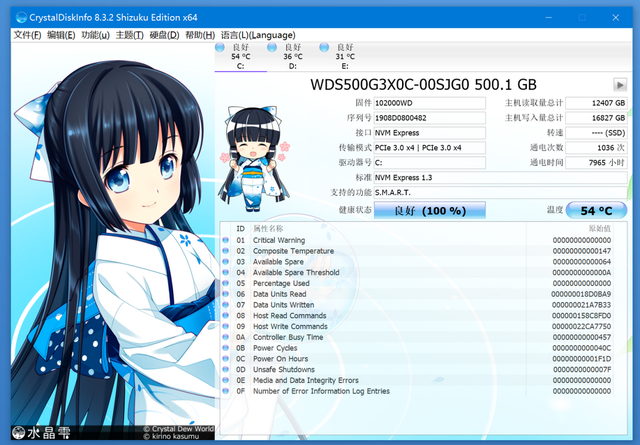Click the supported features field S.M.A.R.T.
The height and width of the screenshot is (445, 640).
(x=500, y=192)
